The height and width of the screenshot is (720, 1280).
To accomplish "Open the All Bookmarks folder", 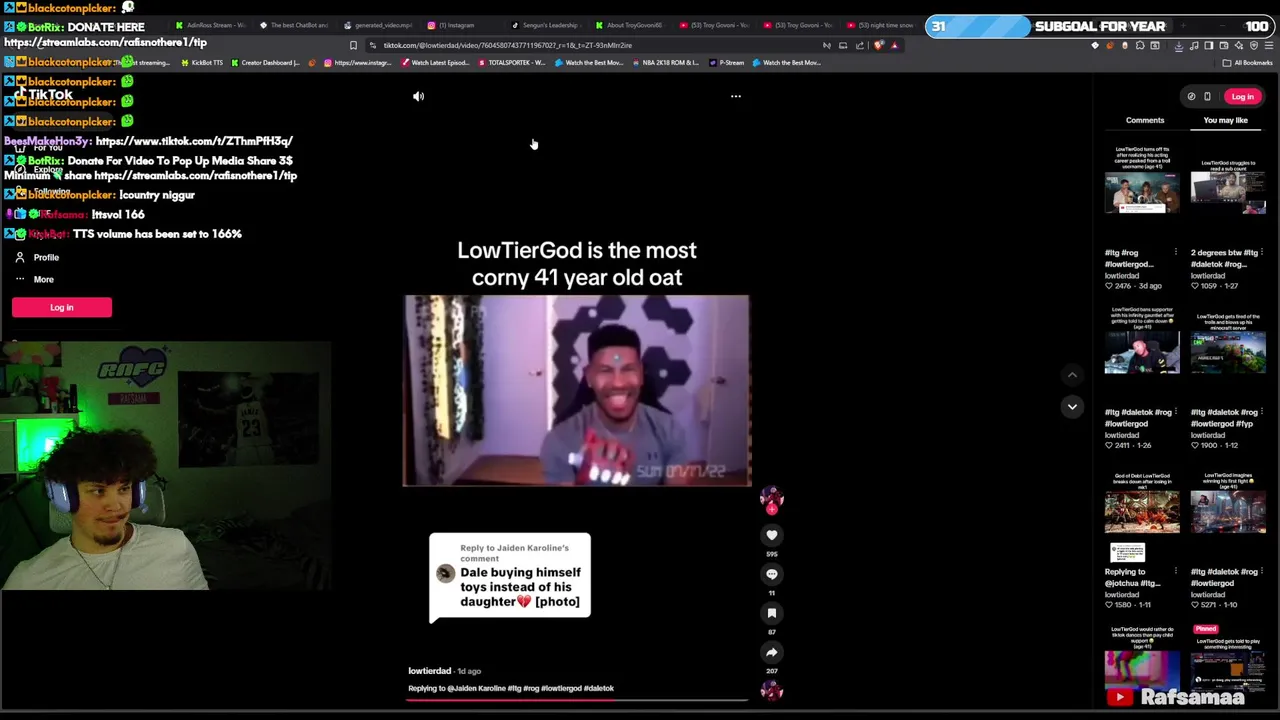I will pos(1247,63).
